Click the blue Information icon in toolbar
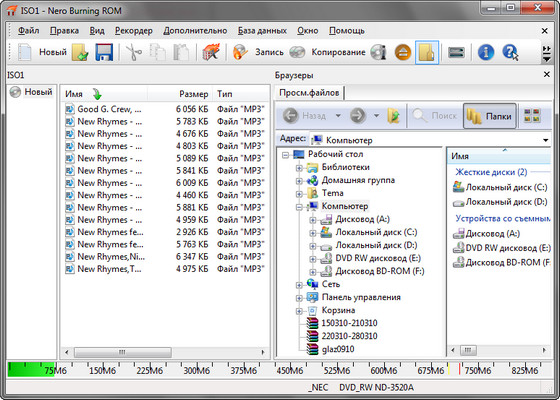This screenshot has height=400, width=560. 486,52
